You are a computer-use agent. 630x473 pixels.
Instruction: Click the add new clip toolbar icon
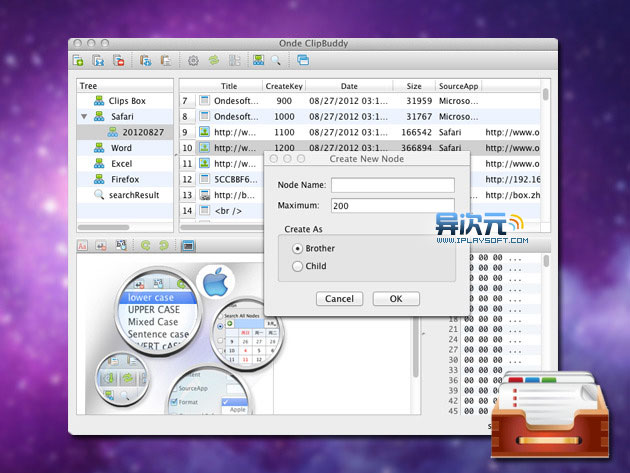tap(78, 61)
